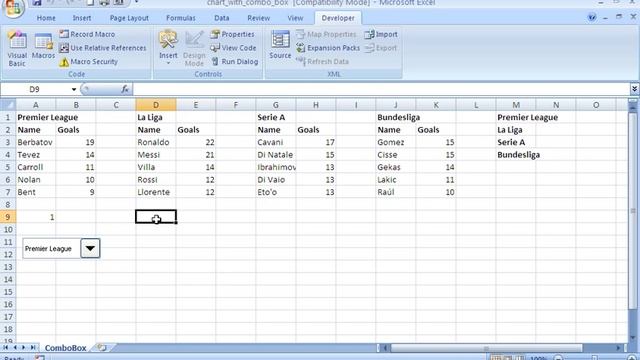Select cell containing Cavani
The image size is (640, 360).
click(276, 142)
